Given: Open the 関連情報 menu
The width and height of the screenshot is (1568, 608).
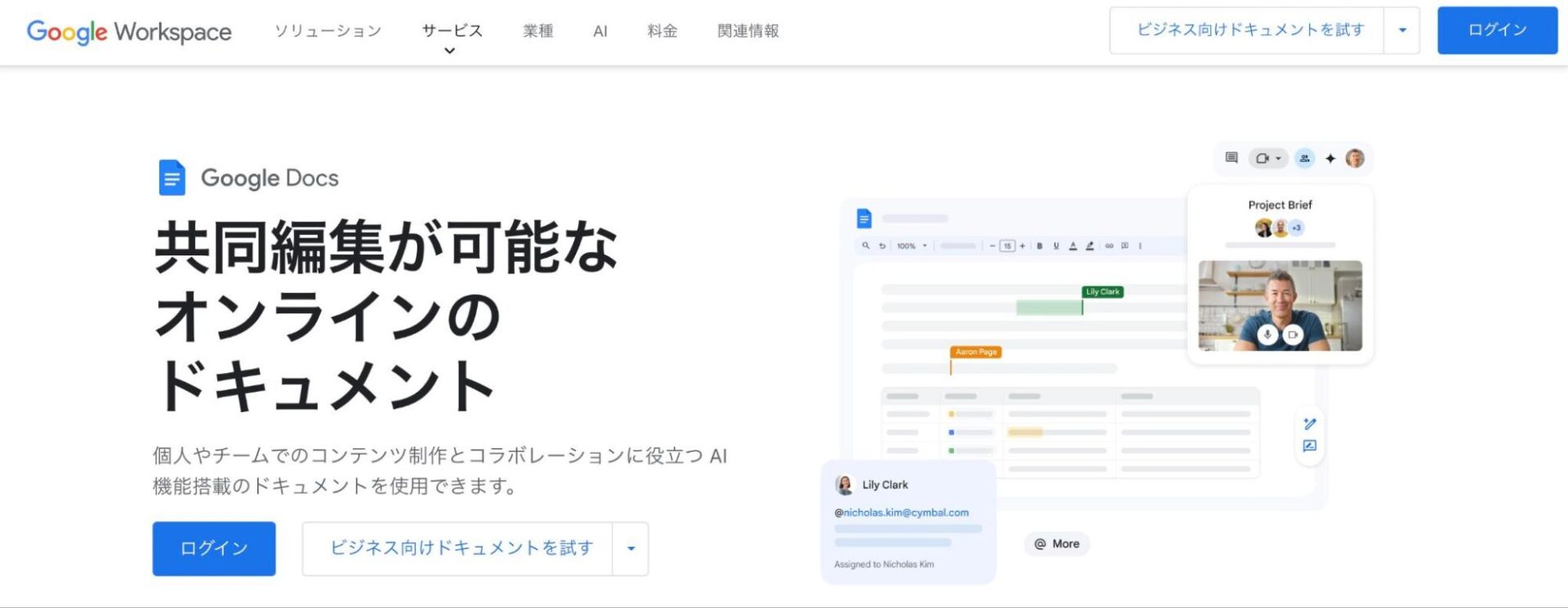Looking at the screenshot, I should [x=748, y=31].
